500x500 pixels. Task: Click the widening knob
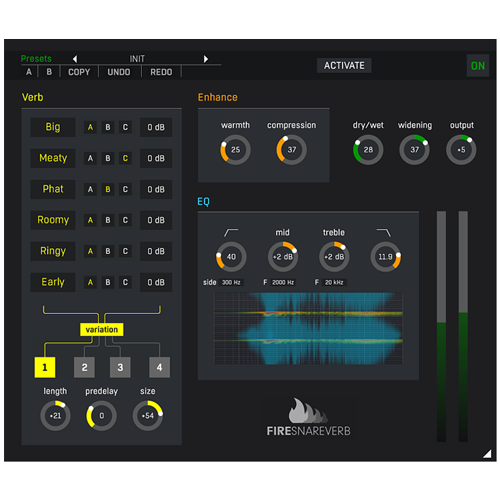click(x=414, y=150)
